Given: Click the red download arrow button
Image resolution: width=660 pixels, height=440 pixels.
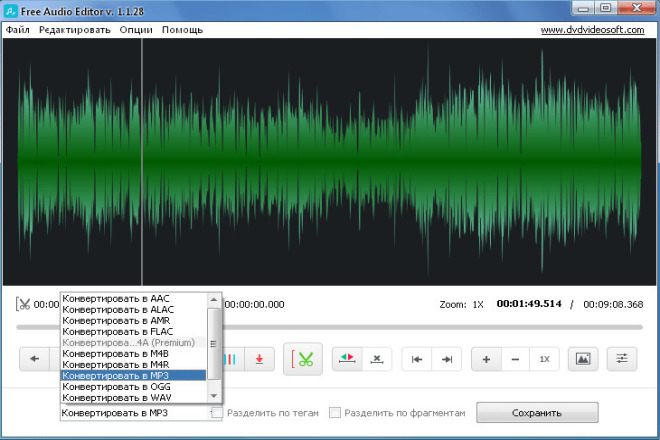Looking at the screenshot, I should coord(259,359).
